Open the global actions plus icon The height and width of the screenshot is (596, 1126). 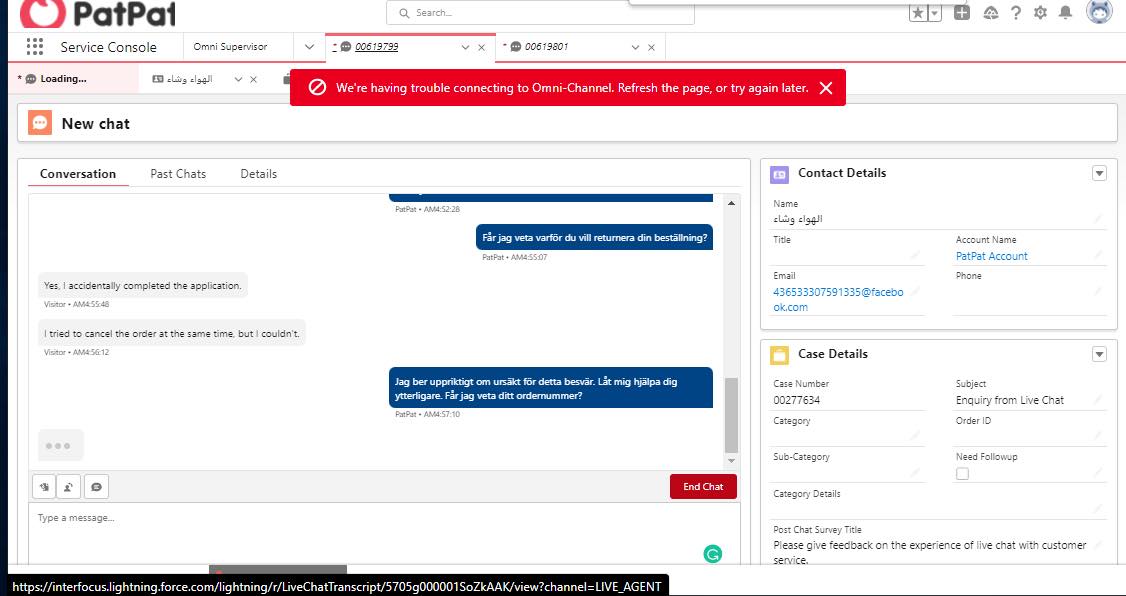pyautogui.click(x=961, y=13)
